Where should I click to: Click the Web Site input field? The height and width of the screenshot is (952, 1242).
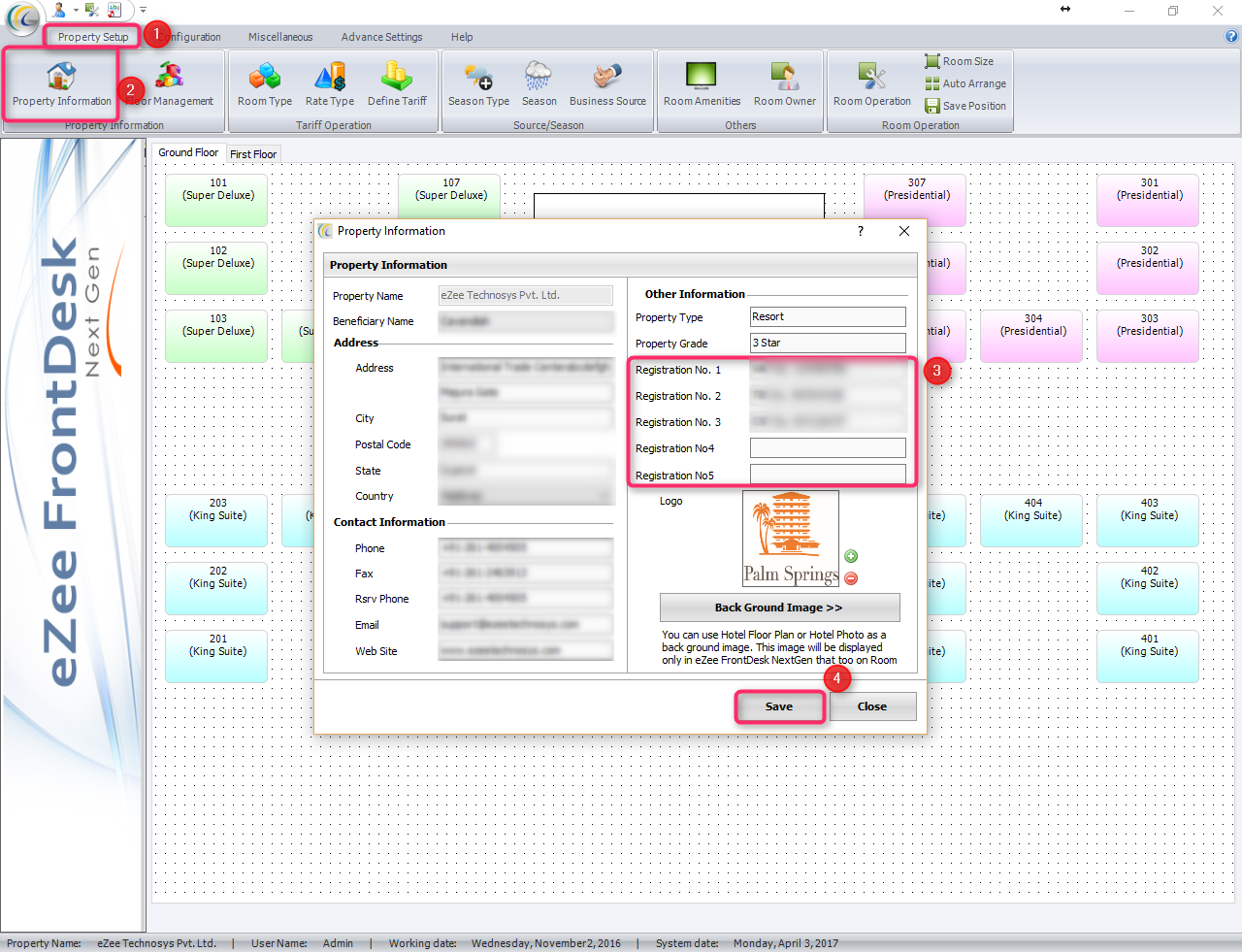(525, 651)
